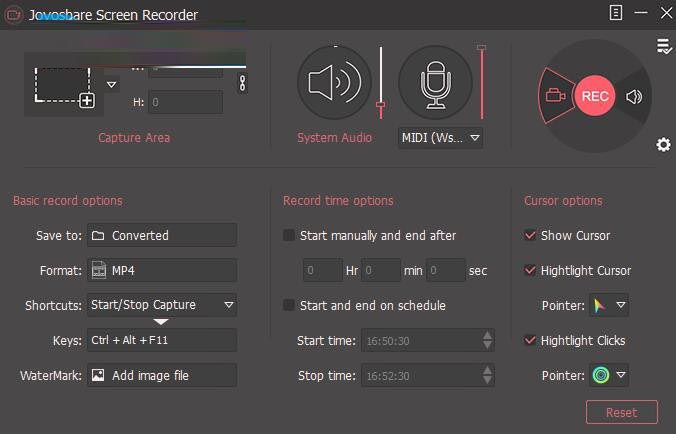Click the folder icon in Save to
The height and width of the screenshot is (434, 676).
[98, 235]
